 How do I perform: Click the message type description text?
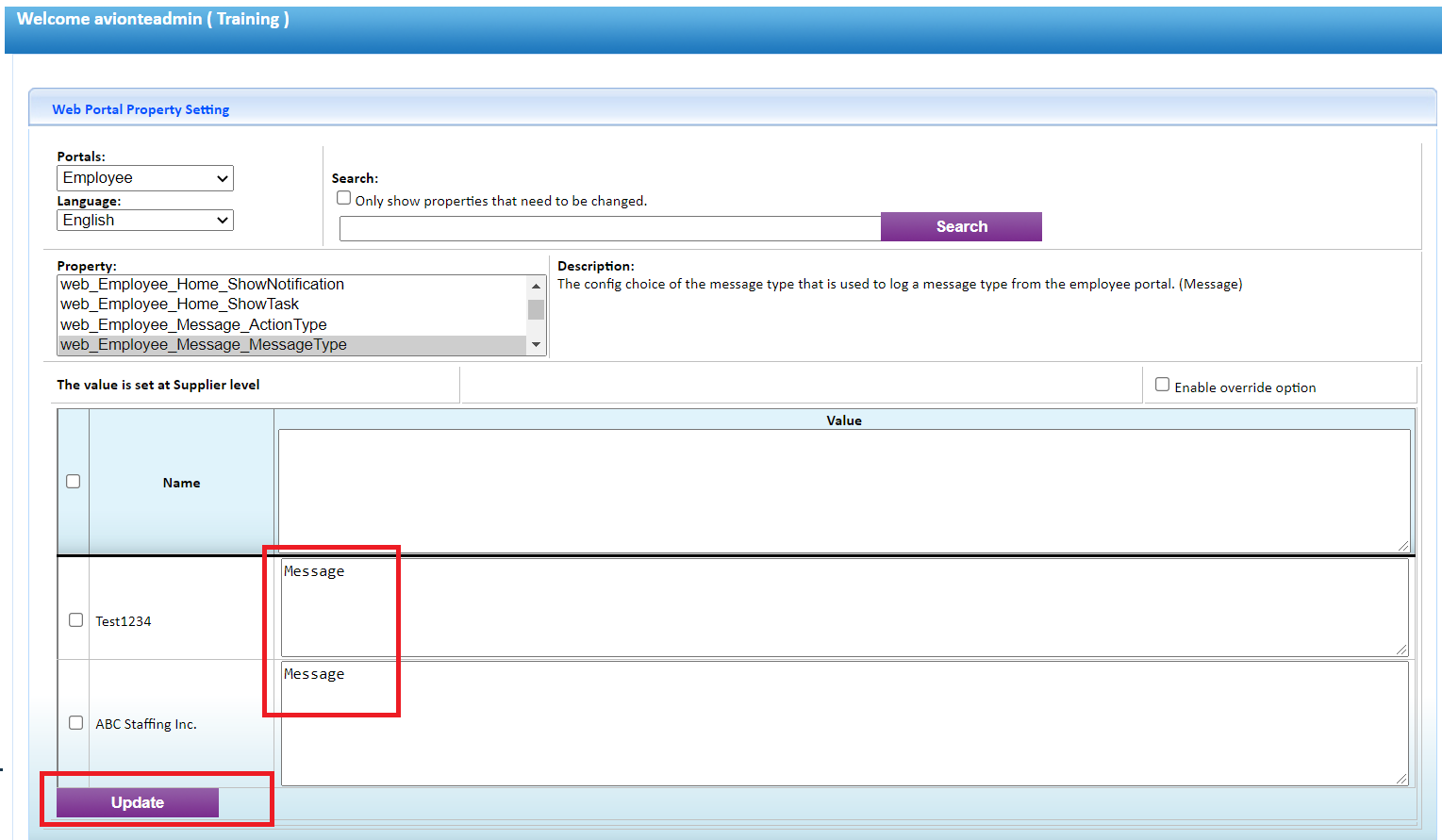pyautogui.click(x=900, y=284)
